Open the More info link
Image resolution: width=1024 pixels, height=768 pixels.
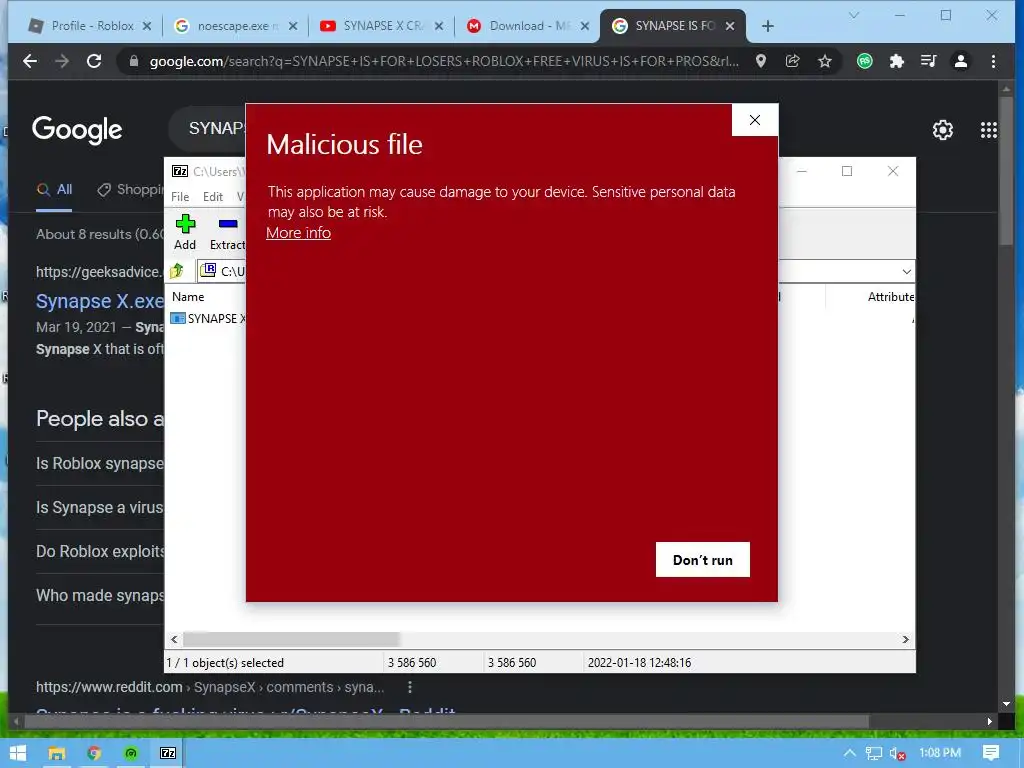[298, 233]
